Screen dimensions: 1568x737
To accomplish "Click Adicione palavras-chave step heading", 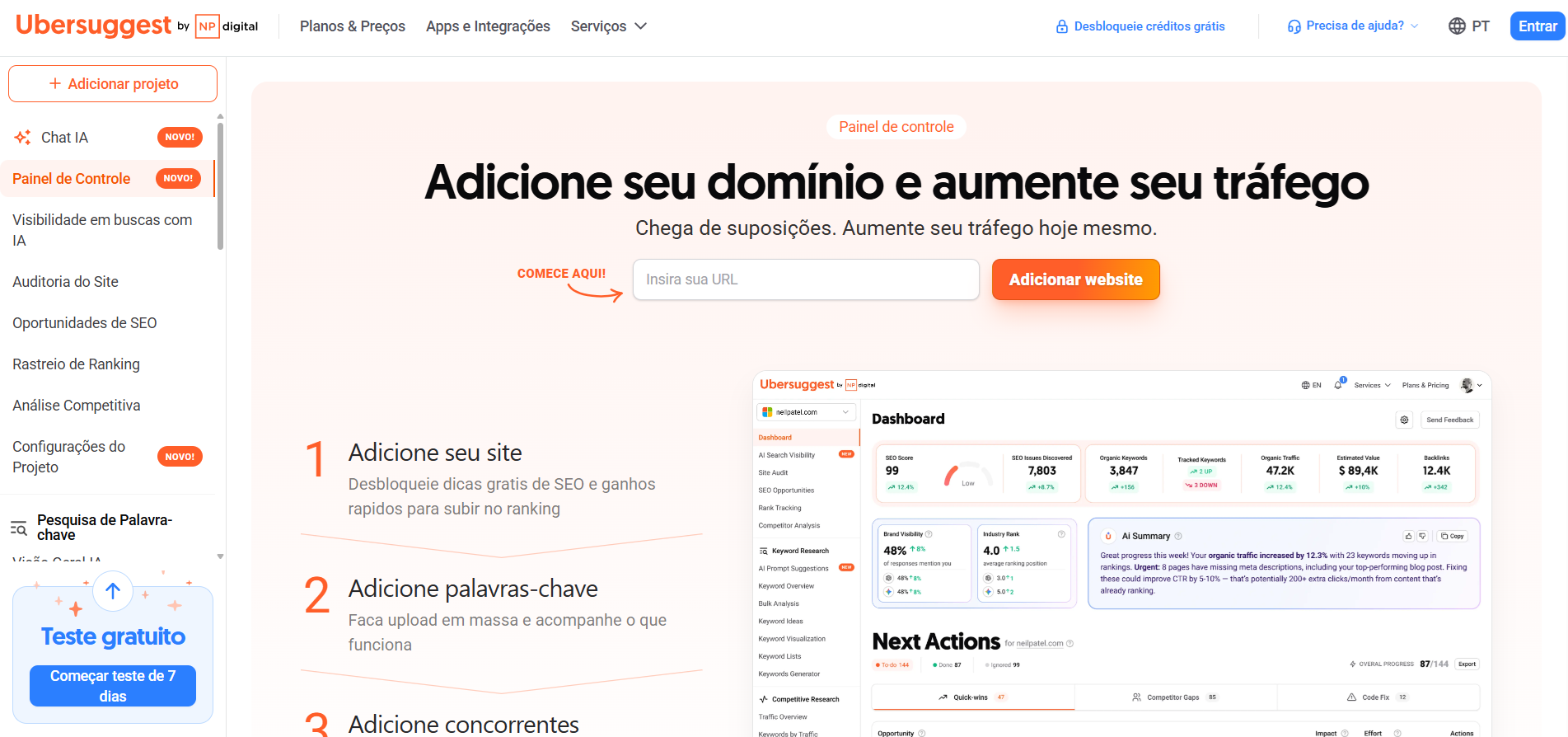I will (473, 589).
